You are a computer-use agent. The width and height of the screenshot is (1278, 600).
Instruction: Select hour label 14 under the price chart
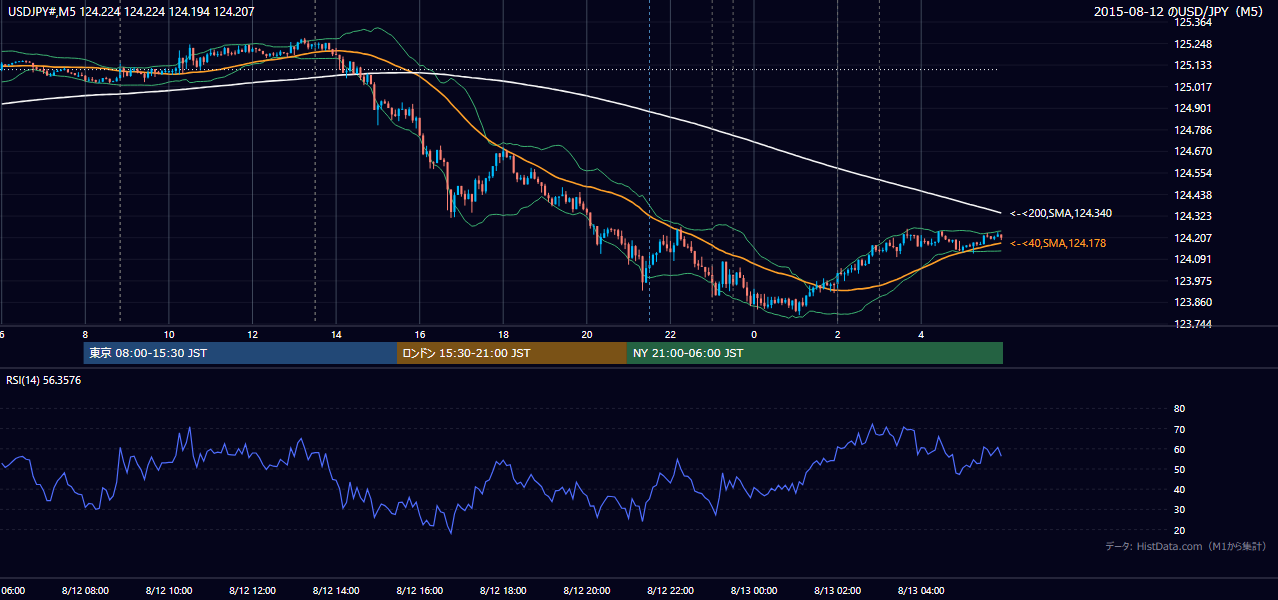[x=336, y=334]
